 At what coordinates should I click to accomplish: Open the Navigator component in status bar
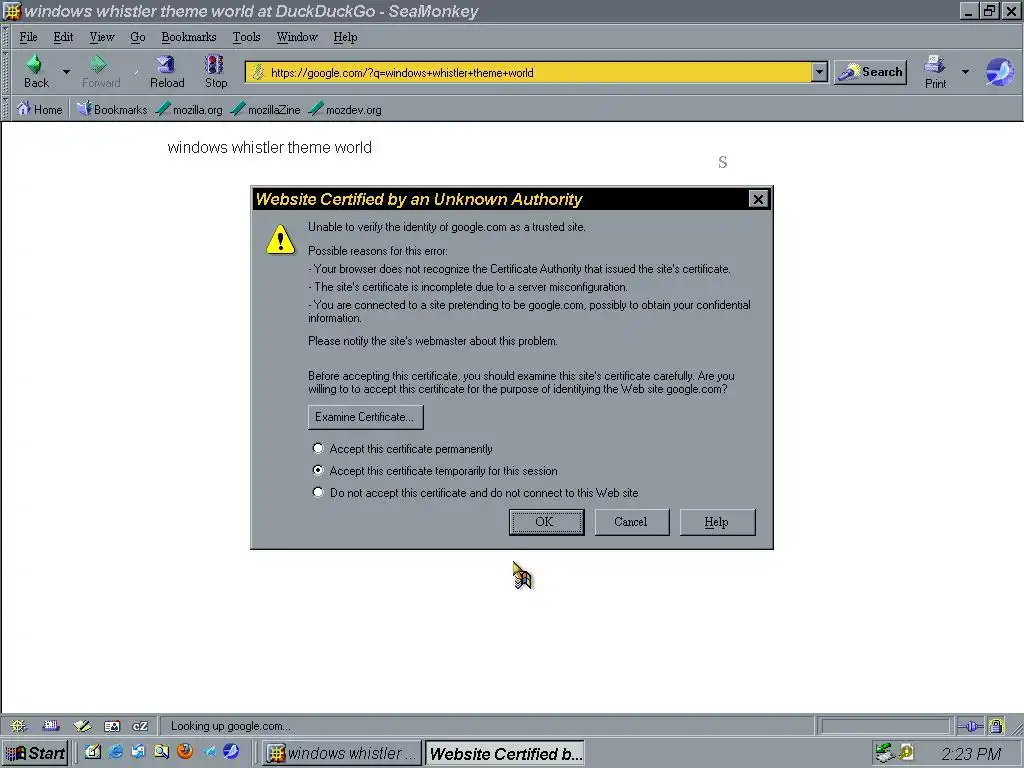[18, 726]
